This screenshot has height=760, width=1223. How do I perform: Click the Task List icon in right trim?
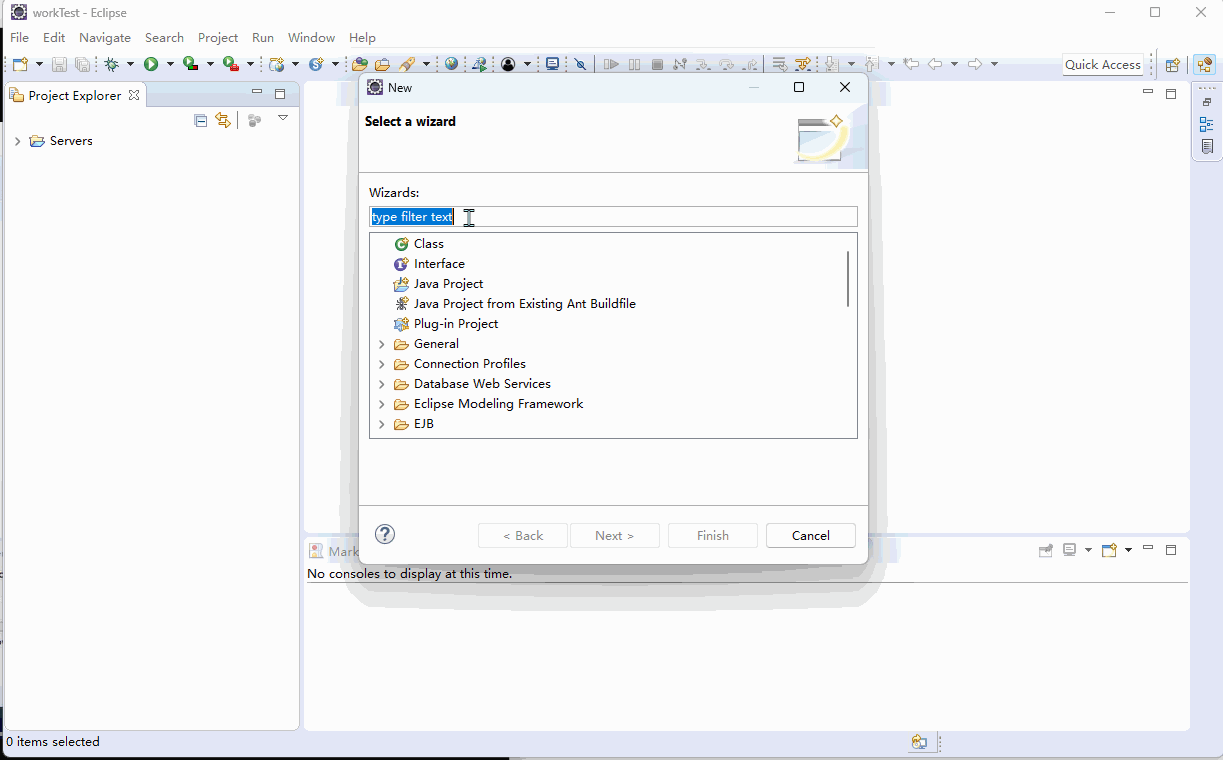click(x=1207, y=146)
